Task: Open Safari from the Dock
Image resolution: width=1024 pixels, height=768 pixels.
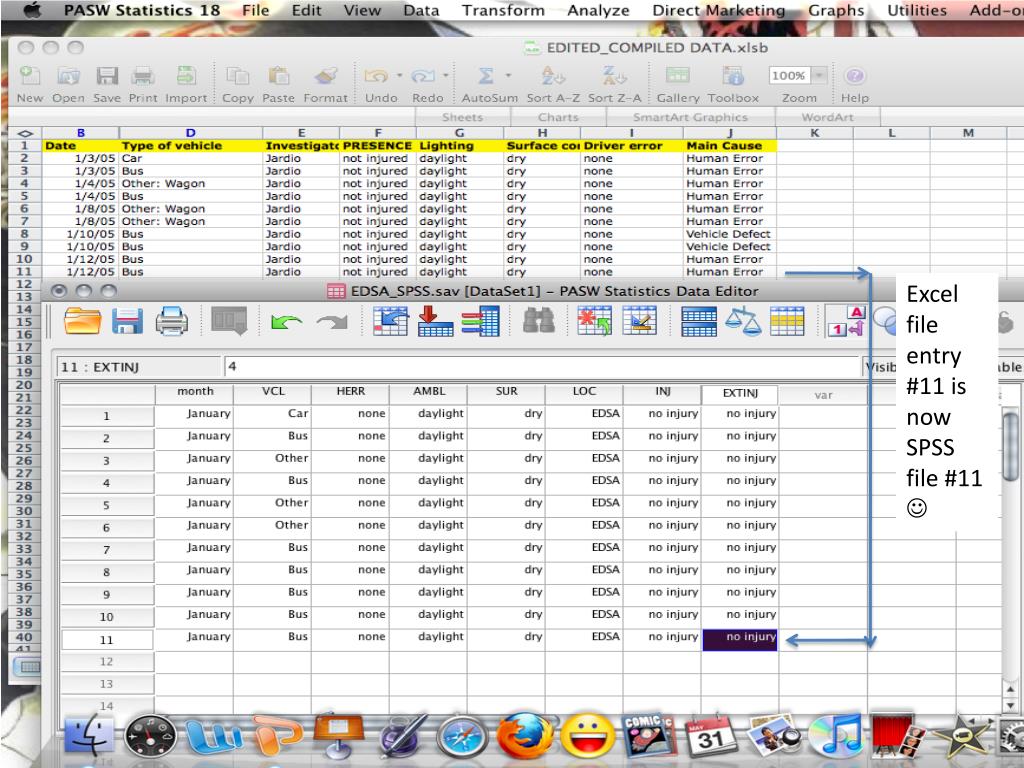Action: (x=462, y=738)
